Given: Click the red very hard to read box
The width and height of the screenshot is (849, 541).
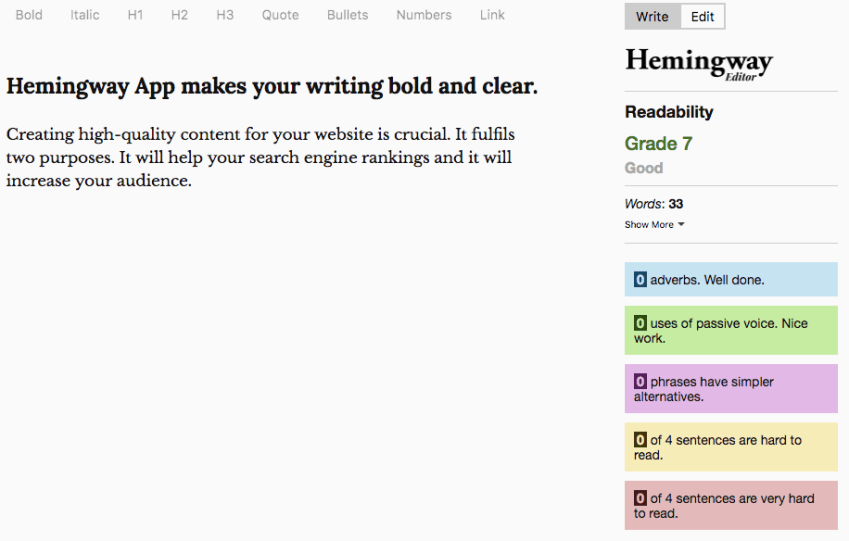Looking at the screenshot, I should [731, 505].
